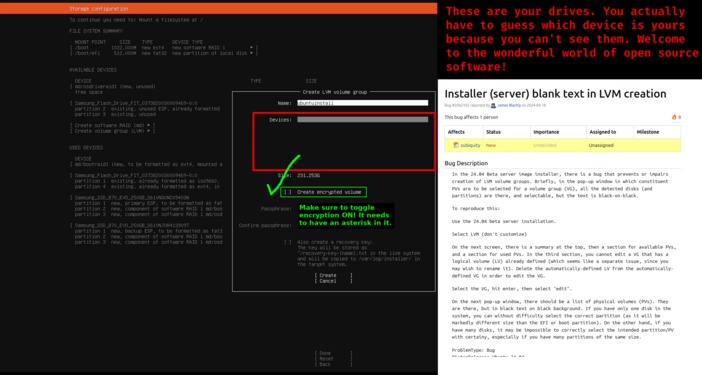This screenshot has height=375, width=702.
Task: Click the Back button at bottom
Action: [333, 364]
